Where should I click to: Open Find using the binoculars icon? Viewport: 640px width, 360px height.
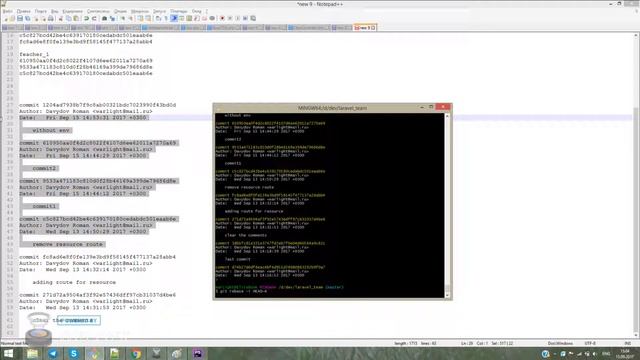(x=104, y=18)
